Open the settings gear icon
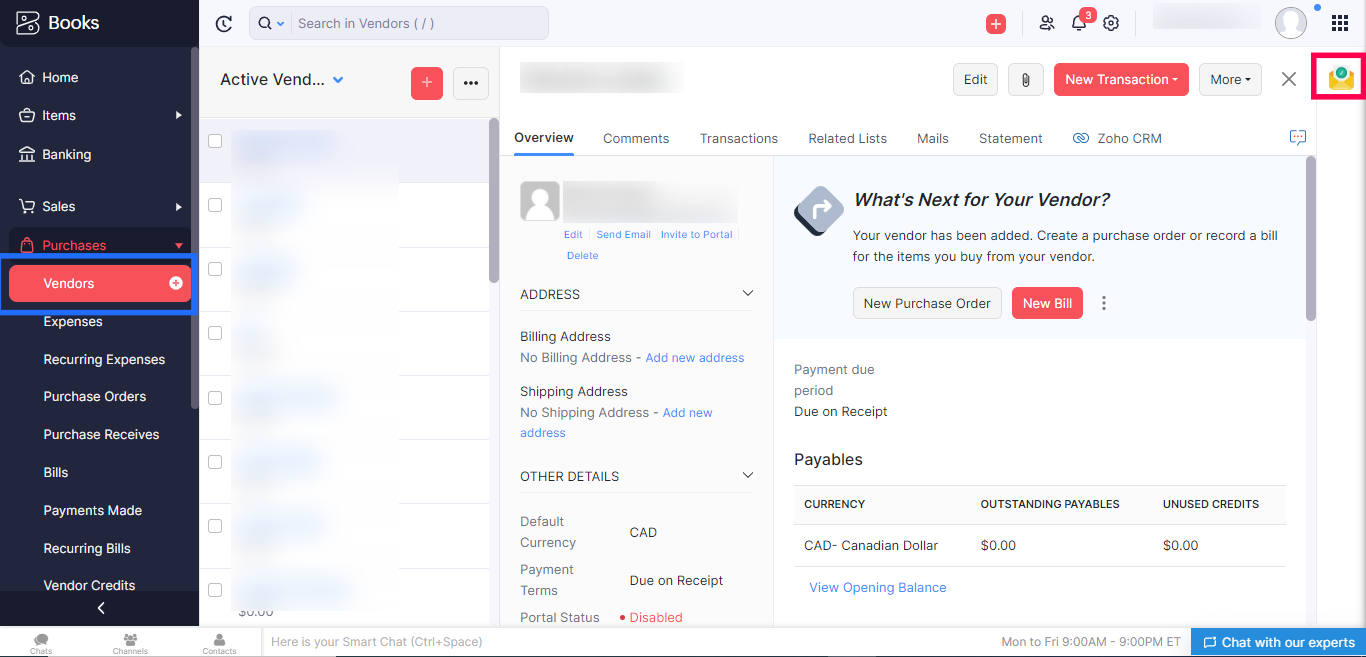 pyautogui.click(x=1111, y=23)
